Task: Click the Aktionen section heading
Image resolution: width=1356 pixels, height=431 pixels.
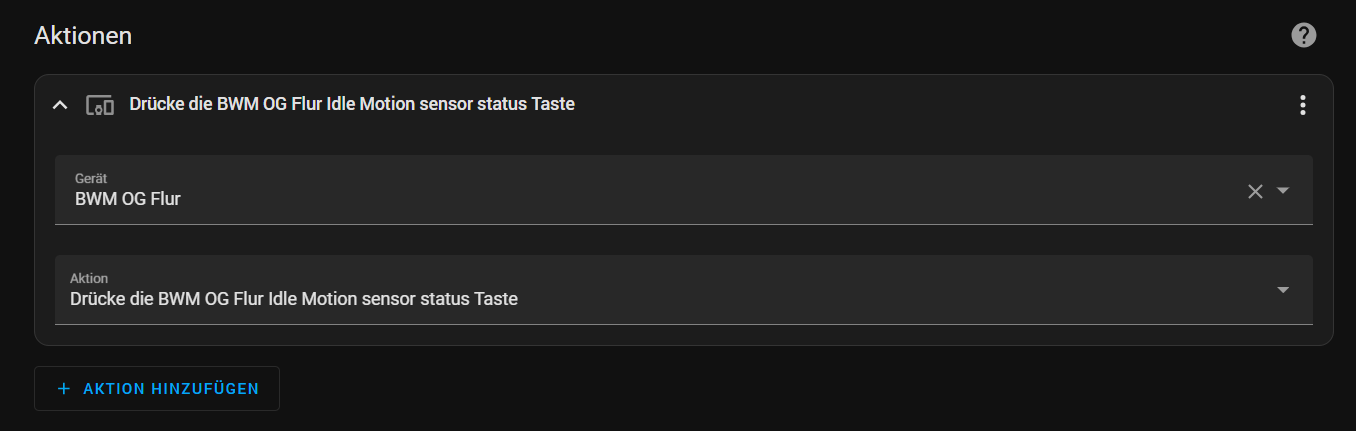Action: (83, 36)
